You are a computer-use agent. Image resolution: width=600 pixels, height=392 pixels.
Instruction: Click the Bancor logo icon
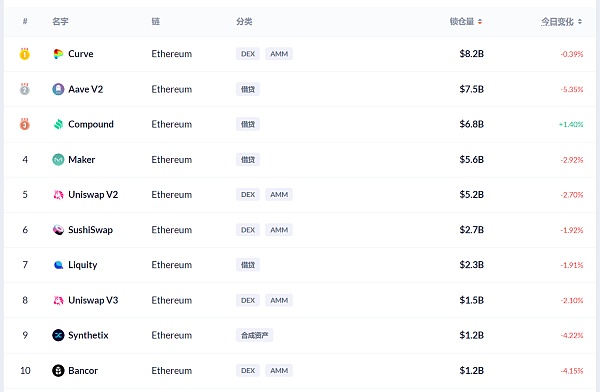58,371
